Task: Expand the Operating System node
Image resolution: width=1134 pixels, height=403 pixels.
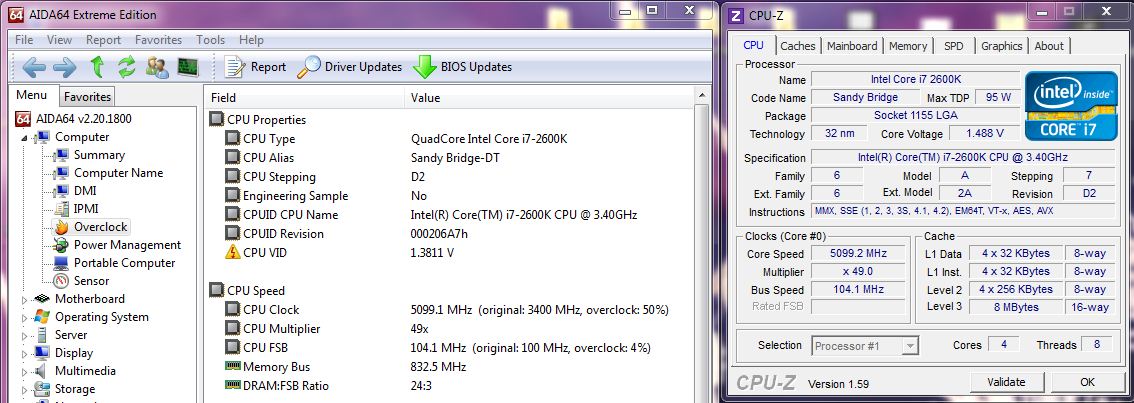Action: tap(25, 318)
